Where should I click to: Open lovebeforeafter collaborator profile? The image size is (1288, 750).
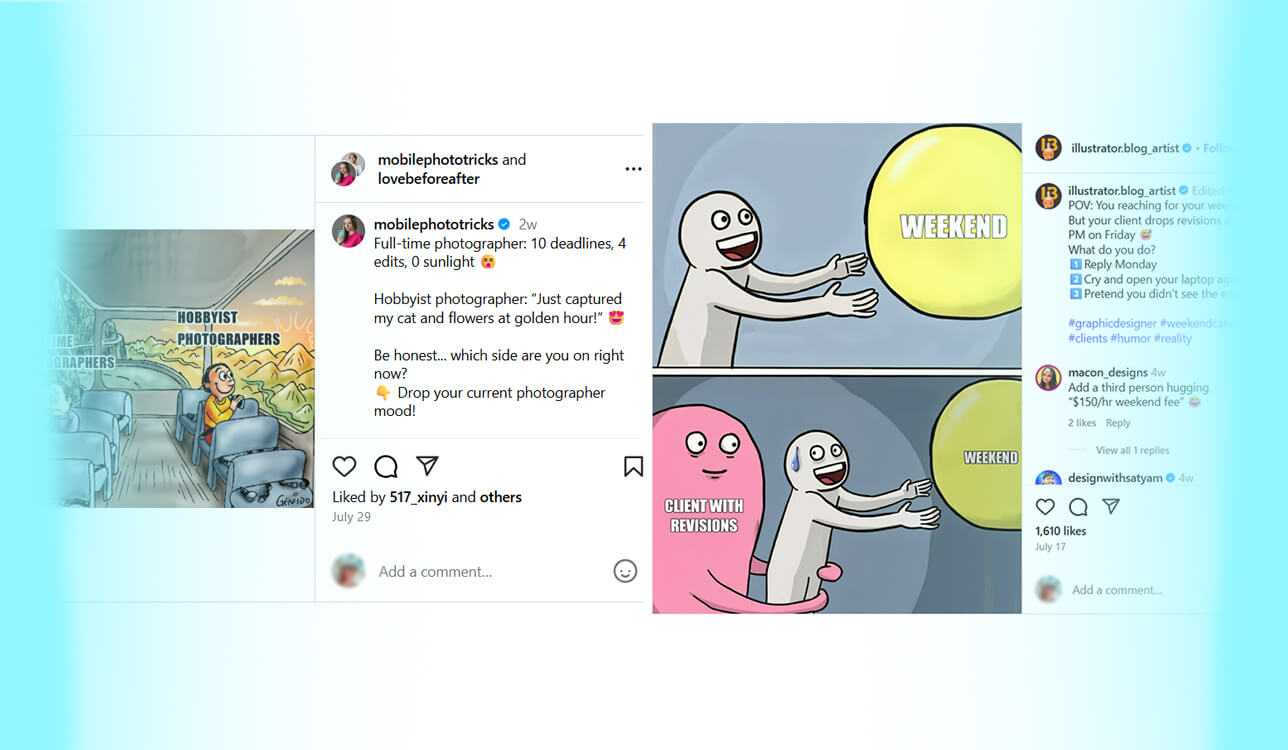pos(428,179)
